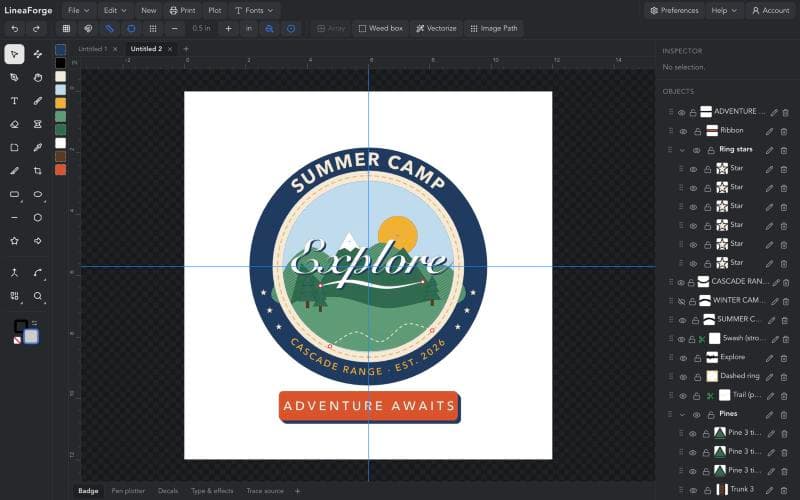Show the hidden WINTER CAM layer
This screenshot has height=500, width=800.
tap(681, 302)
